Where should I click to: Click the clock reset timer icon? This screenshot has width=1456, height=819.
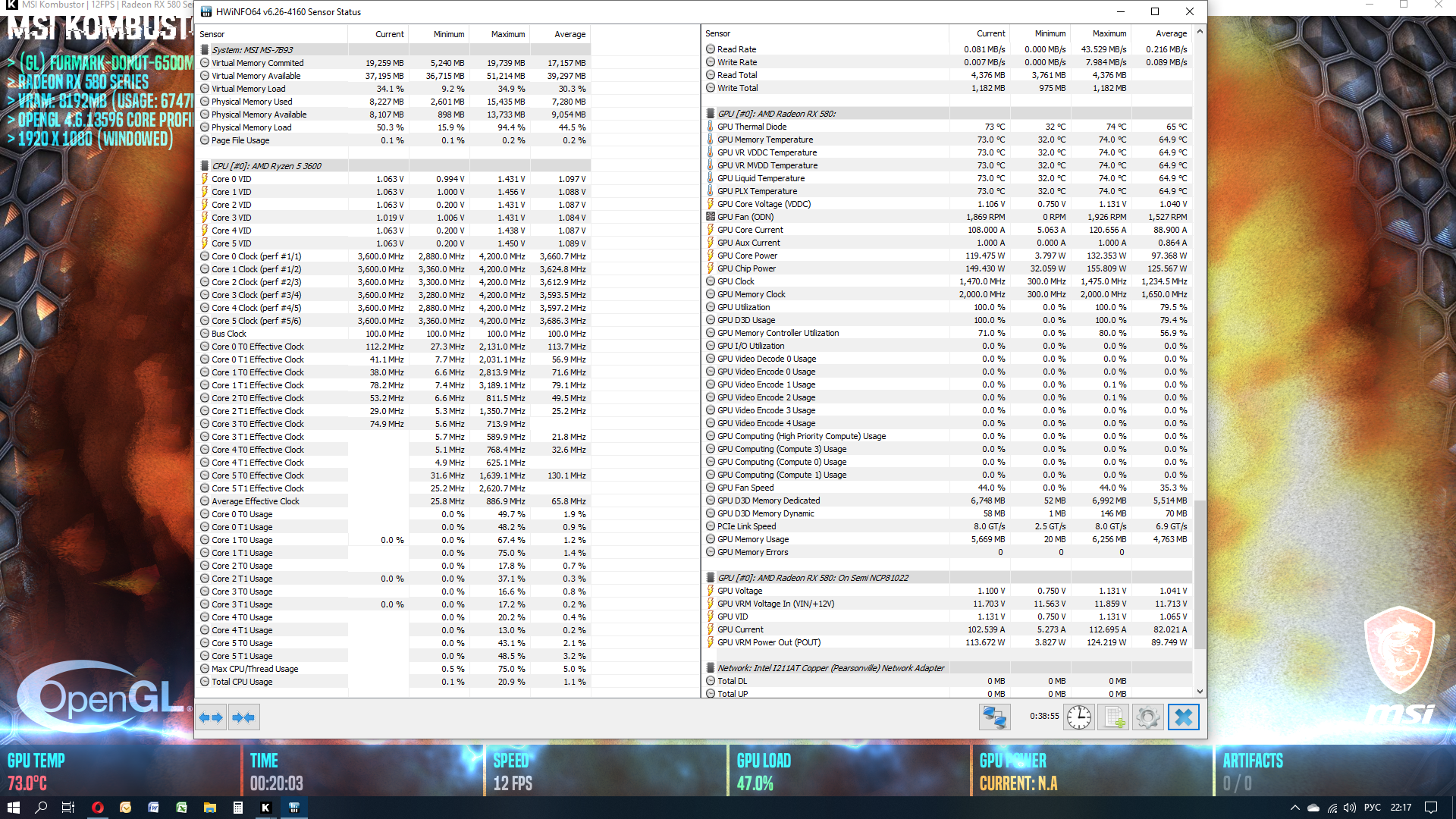click(x=1078, y=717)
